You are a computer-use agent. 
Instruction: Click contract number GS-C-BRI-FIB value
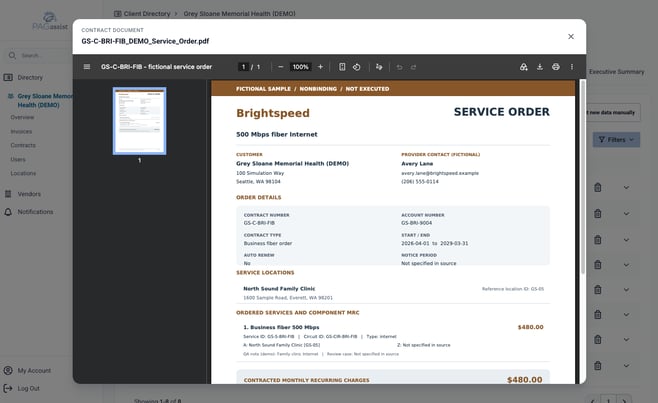(259, 223)
